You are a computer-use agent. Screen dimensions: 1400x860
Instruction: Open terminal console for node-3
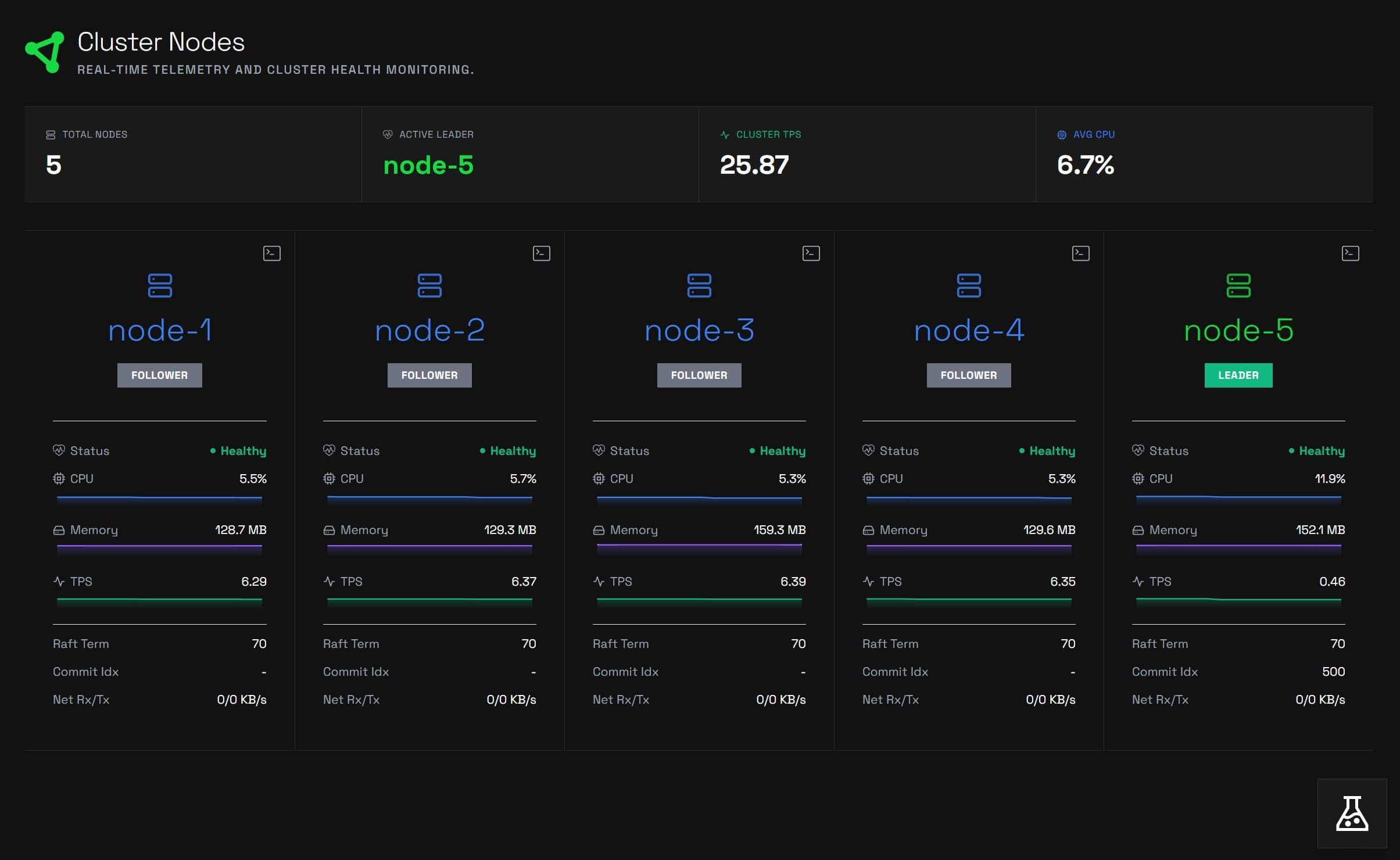(x=811, y=253)
